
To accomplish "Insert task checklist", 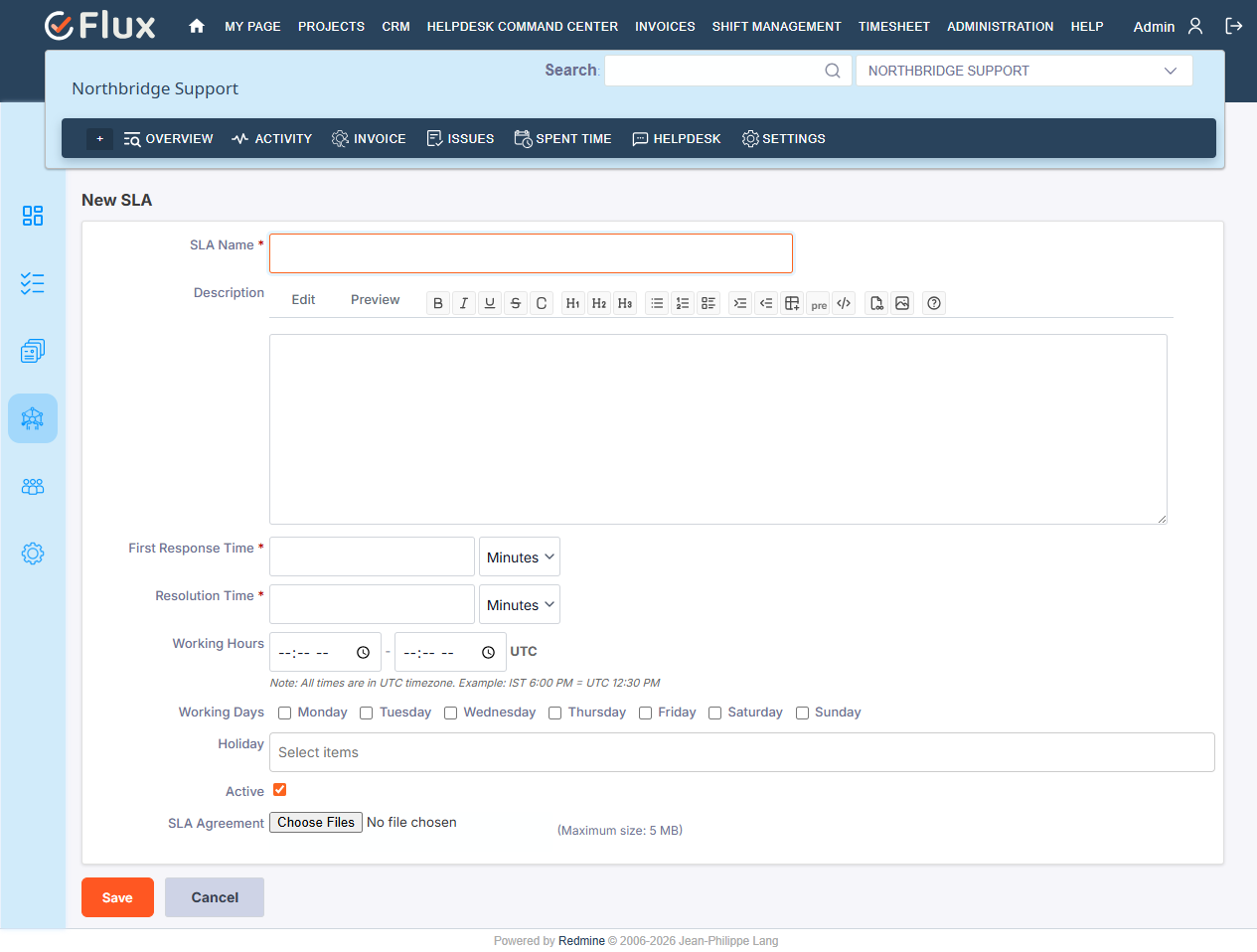I will pos(708,303).
